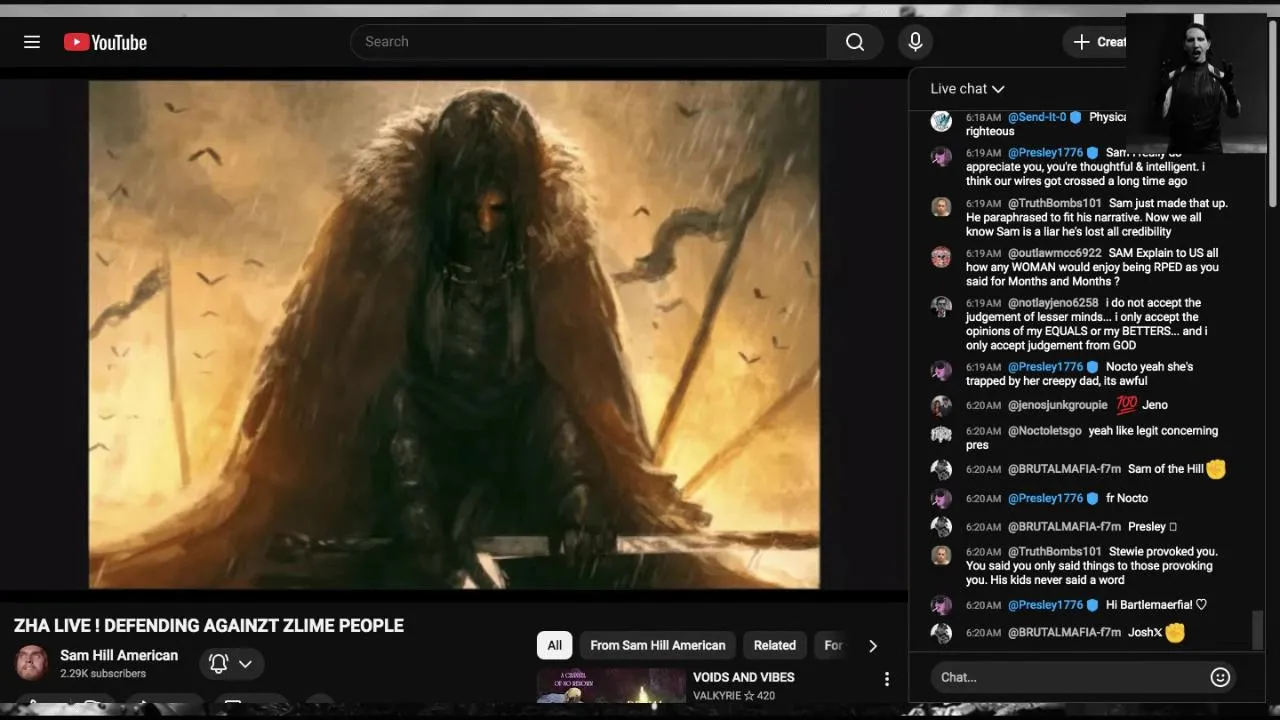Open notification bell options dropdown
Viewport: 1280px width, 720px height.
click(231, 663)
